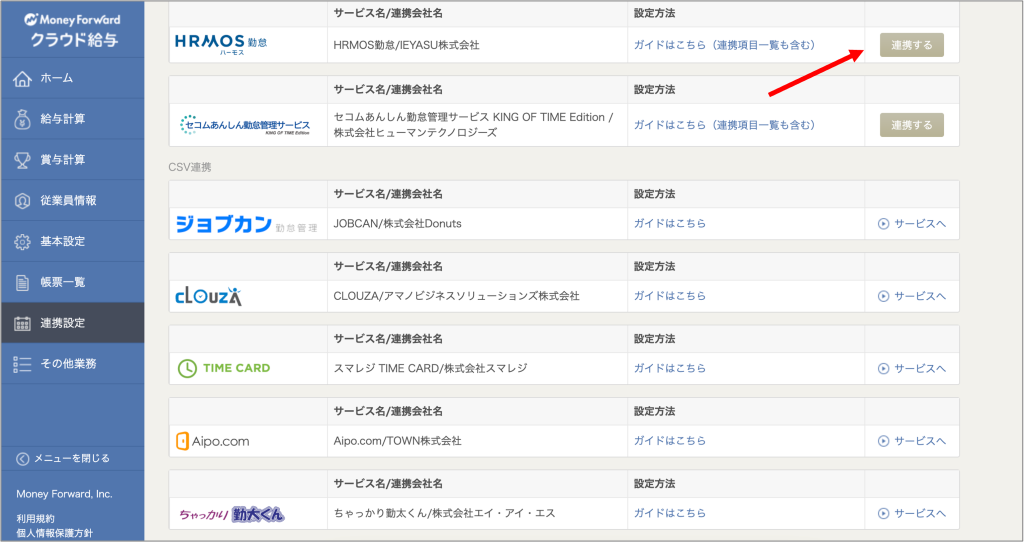Viewport: 1024px width, 543px height.
Task: Go to CLOUZA サービスへ link
Action: pyautogui.click(x=912, y=297)
